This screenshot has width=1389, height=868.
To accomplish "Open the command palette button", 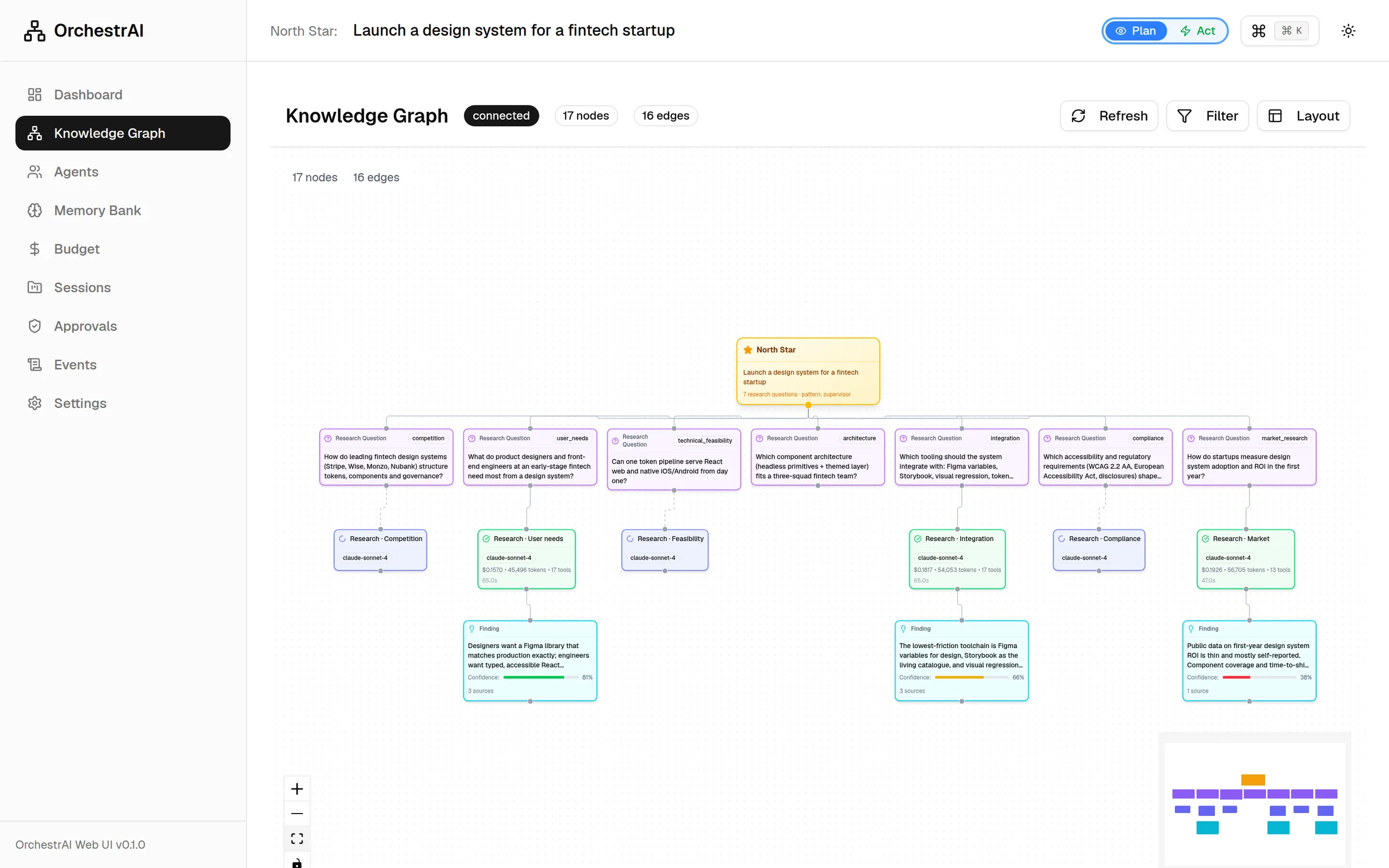I will [x=1280, y=31].
